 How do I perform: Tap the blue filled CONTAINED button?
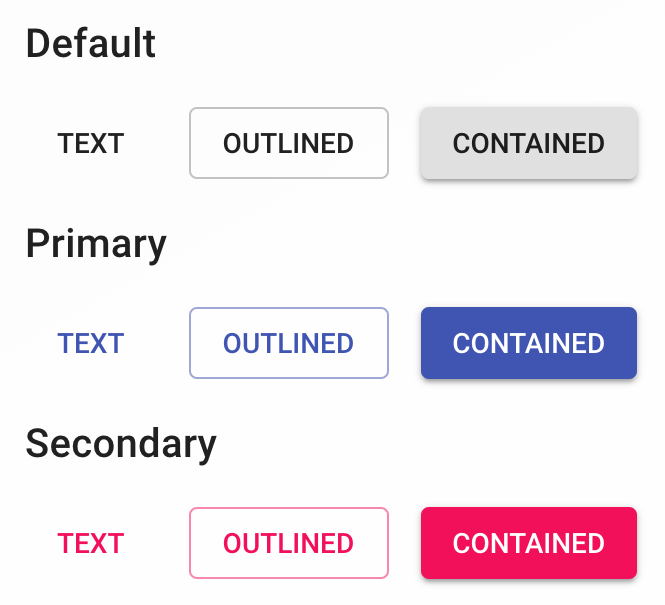528,343
